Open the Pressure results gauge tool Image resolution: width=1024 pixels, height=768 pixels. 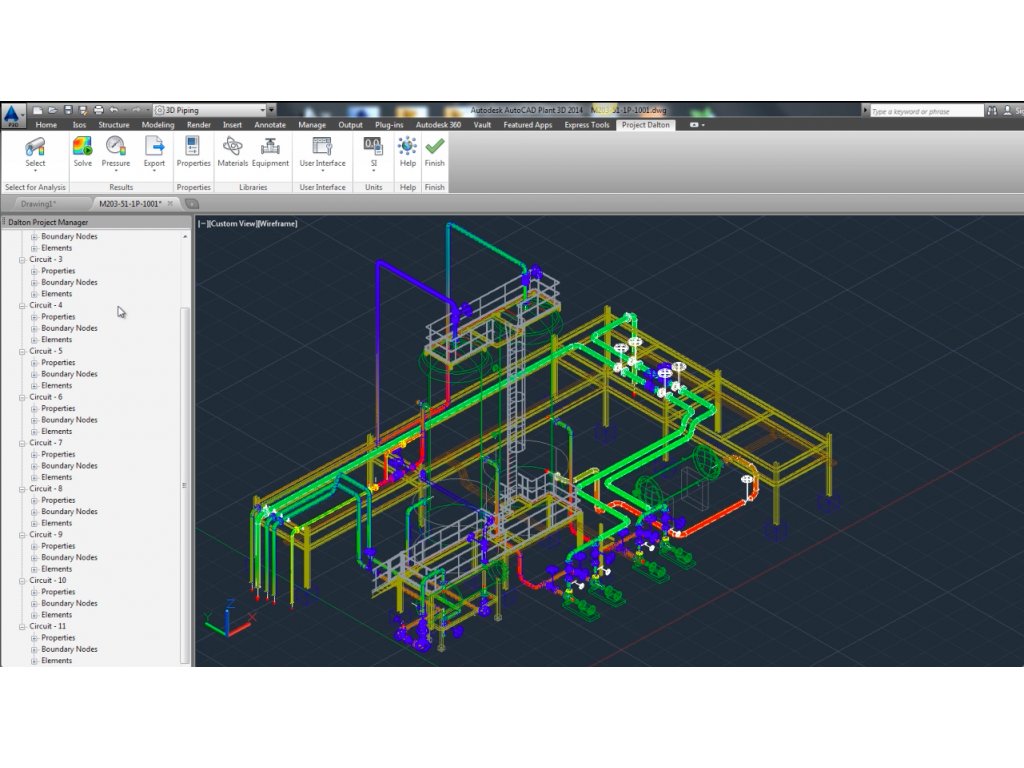pyautogui.click(x=116, y=153)
